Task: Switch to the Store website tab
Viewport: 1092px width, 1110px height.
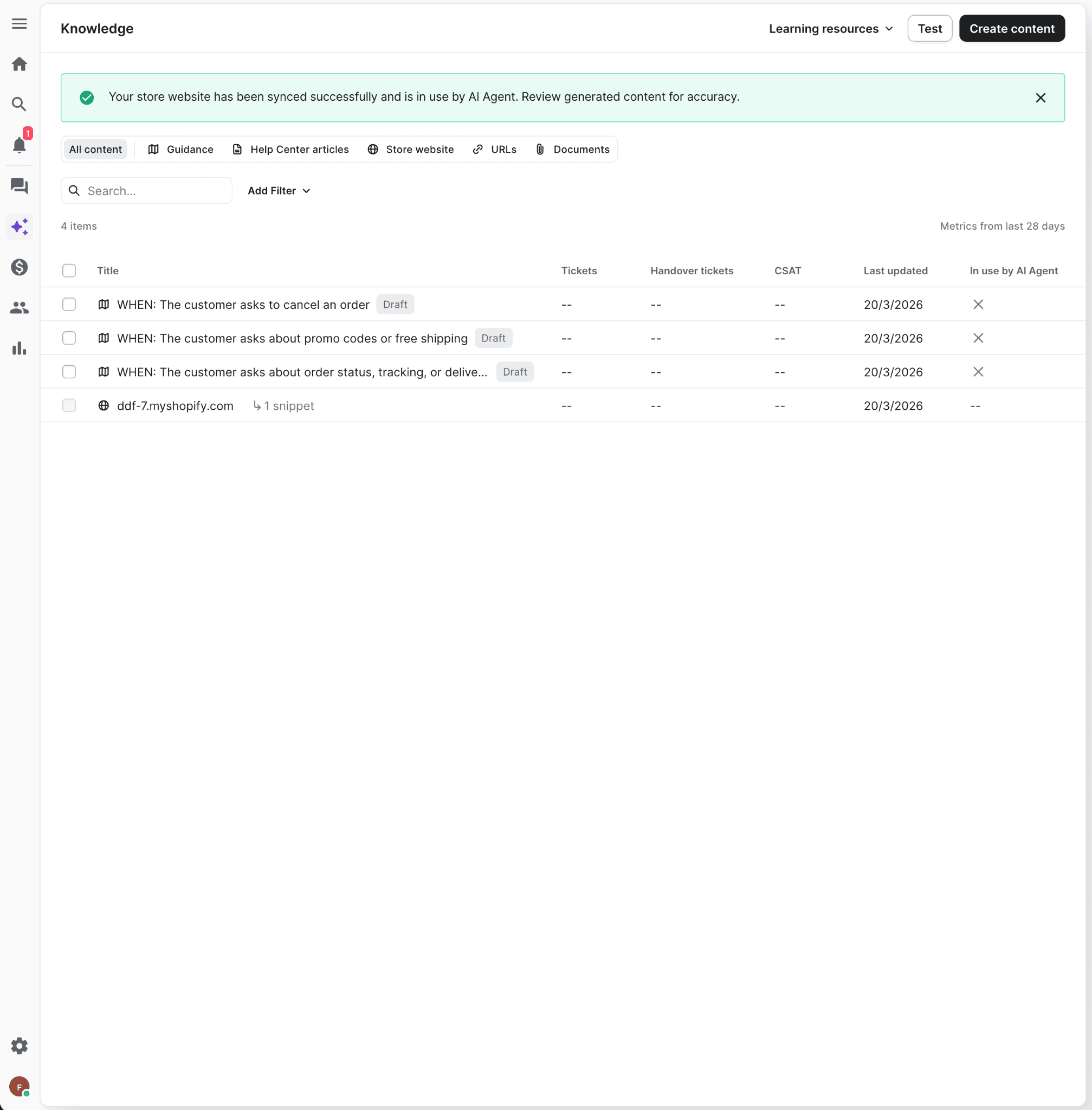Action: pos(411,150)
